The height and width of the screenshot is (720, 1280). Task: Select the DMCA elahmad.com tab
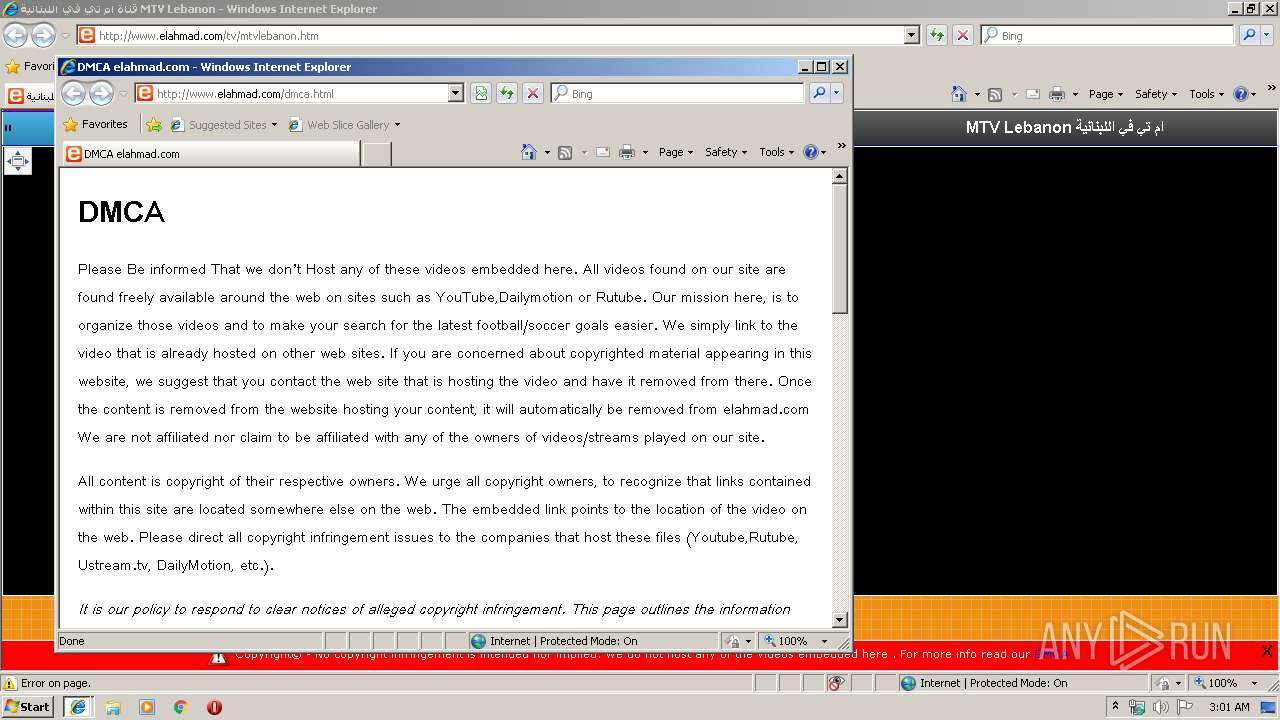(x=211, y=153)
